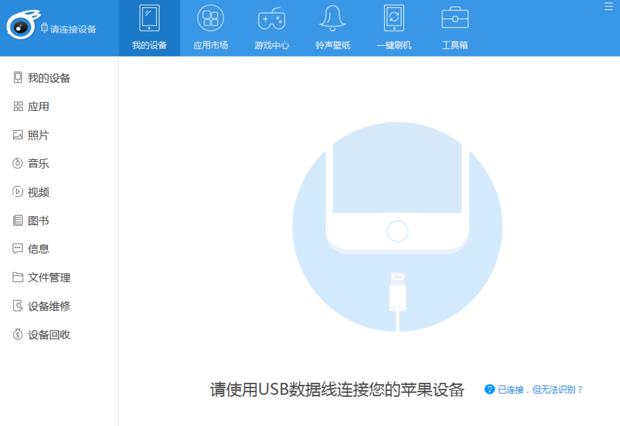Click the grid icon beside 应用
Image resolution: width=620 pixels, height=426 pixels.
click(18, 106)
